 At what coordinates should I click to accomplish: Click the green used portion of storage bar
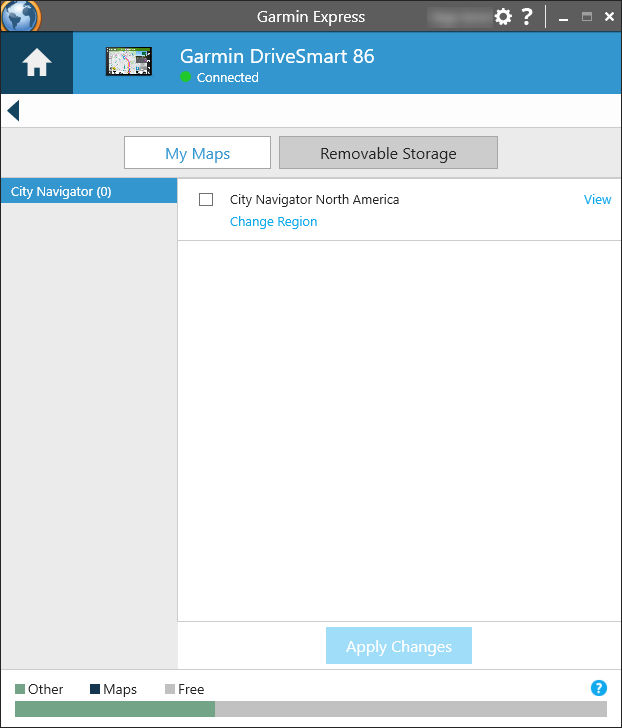coord(115,708)
